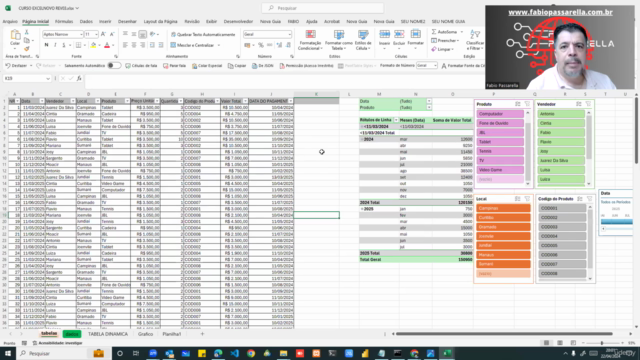The image size is (640, 360).
Task: Open the Geral number format dropdown
Action: pos(289,34)
